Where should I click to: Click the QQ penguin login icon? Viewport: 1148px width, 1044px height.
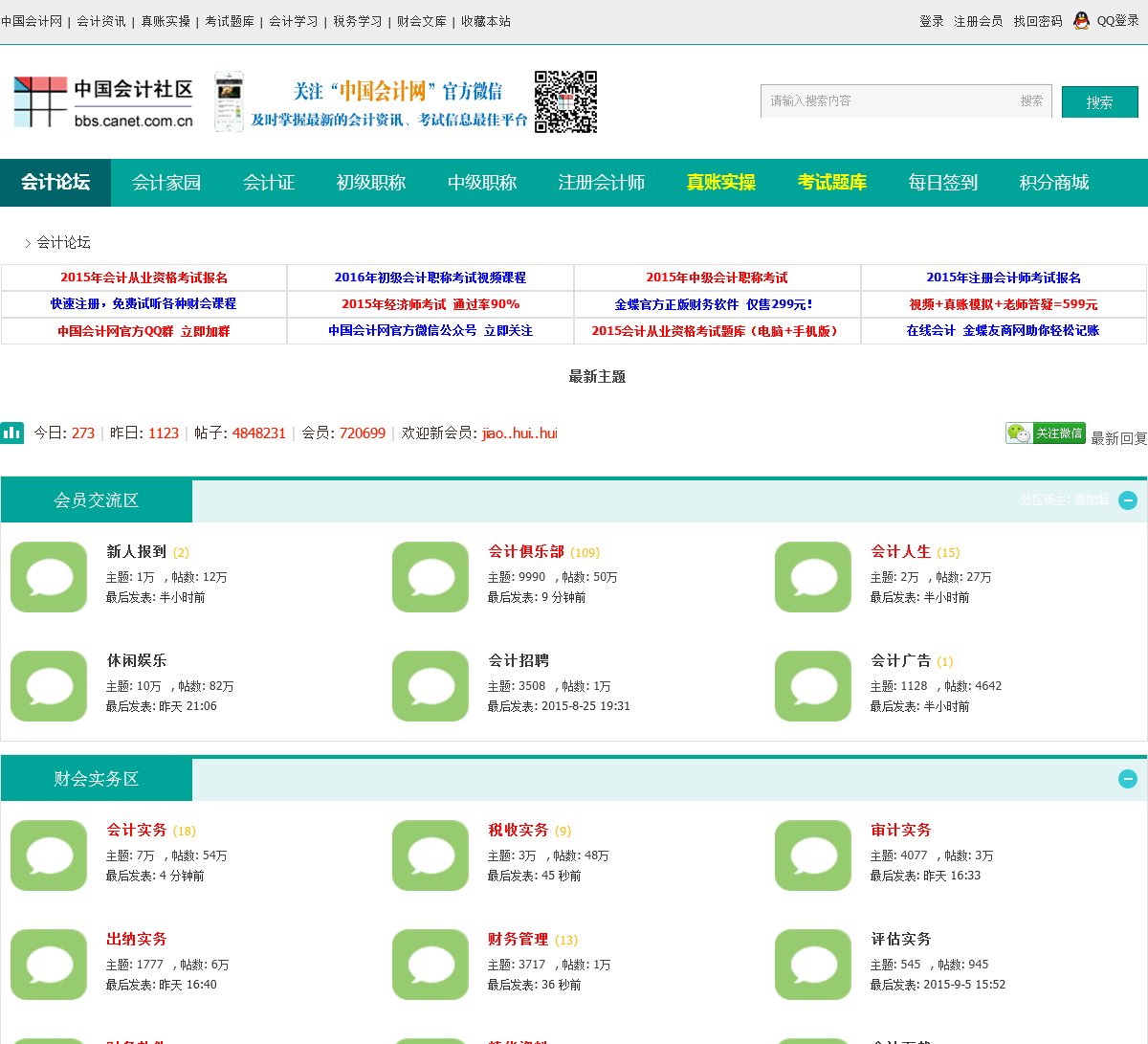[x=1081, y=20]
